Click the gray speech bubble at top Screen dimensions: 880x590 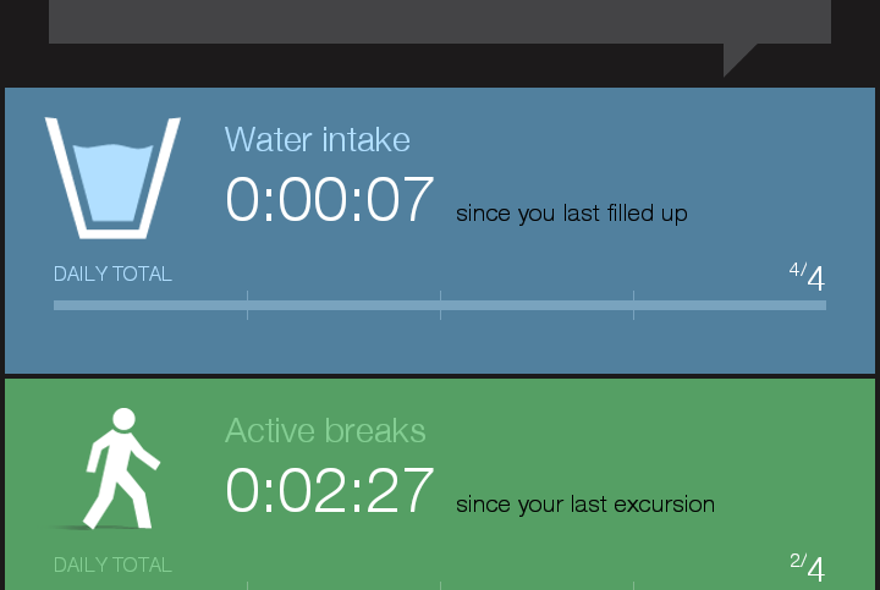[440, 21]
